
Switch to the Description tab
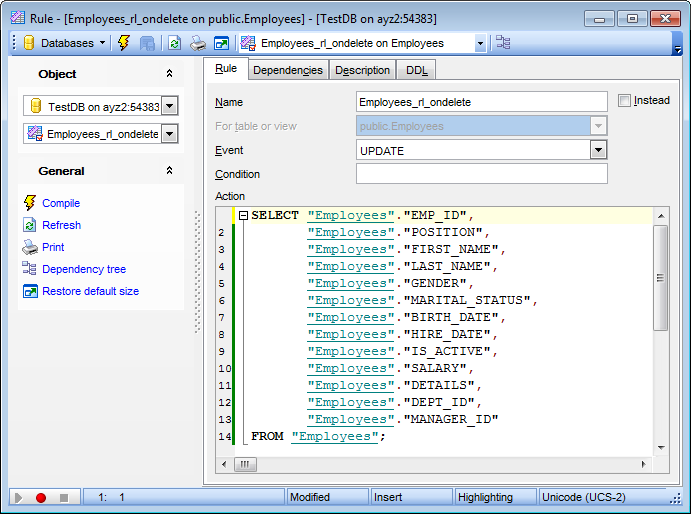(x=362, y=70)
